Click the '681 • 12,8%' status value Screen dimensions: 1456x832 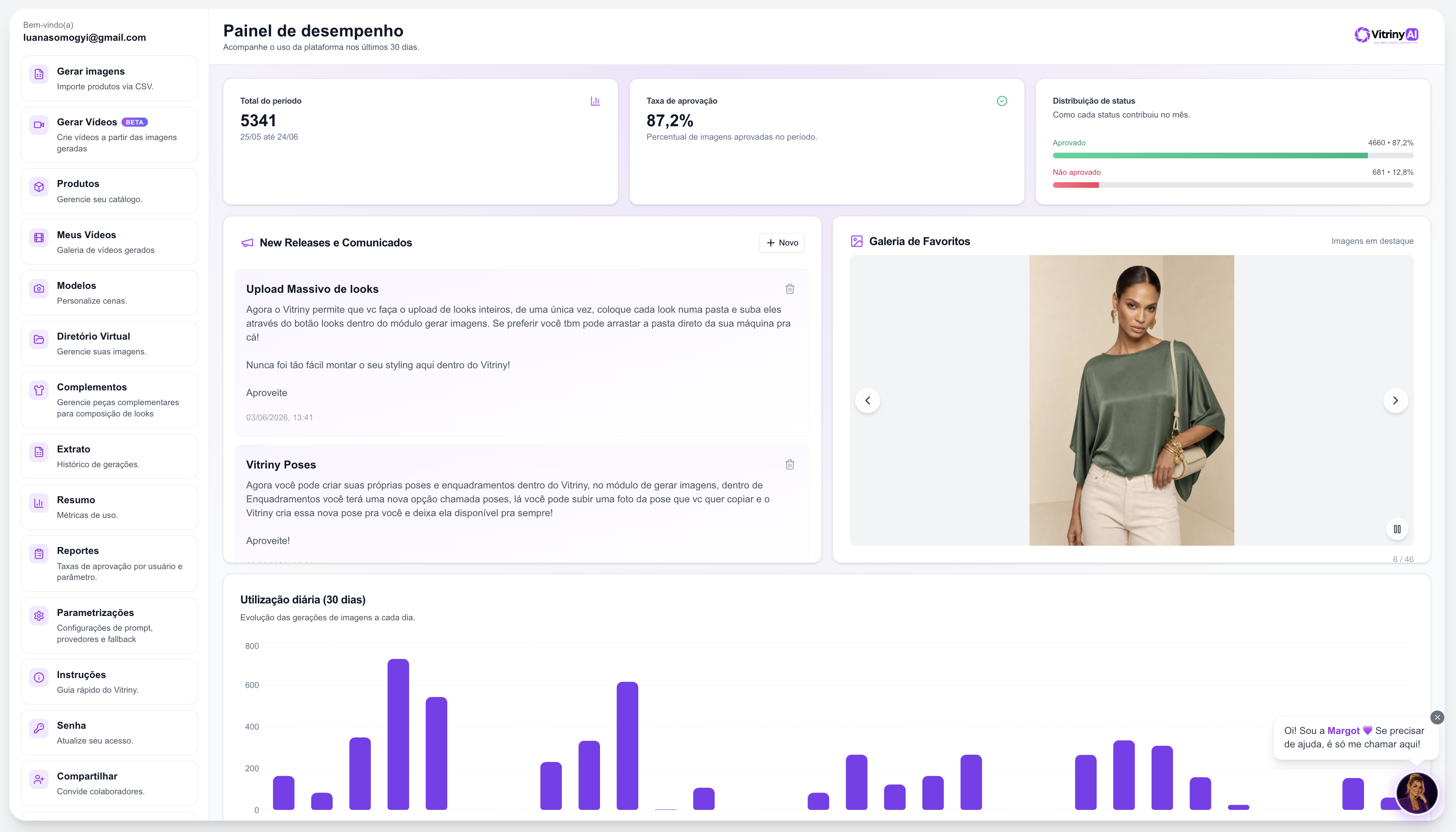1393,172
